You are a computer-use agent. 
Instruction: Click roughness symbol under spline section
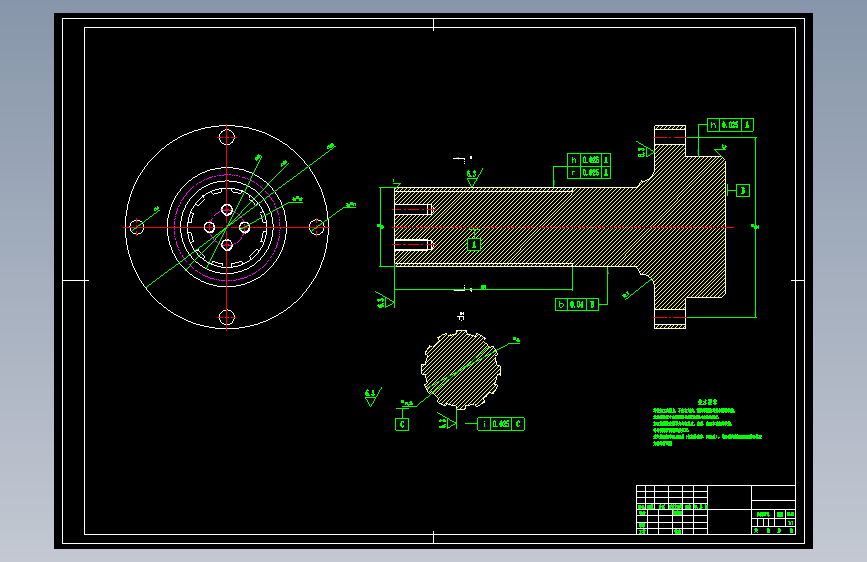click(x=447, y=422)
